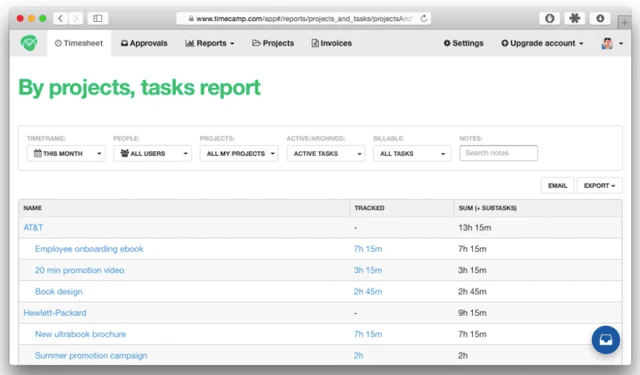
Task: Open the blue chat inbox widget
Action: click(606, 339)
